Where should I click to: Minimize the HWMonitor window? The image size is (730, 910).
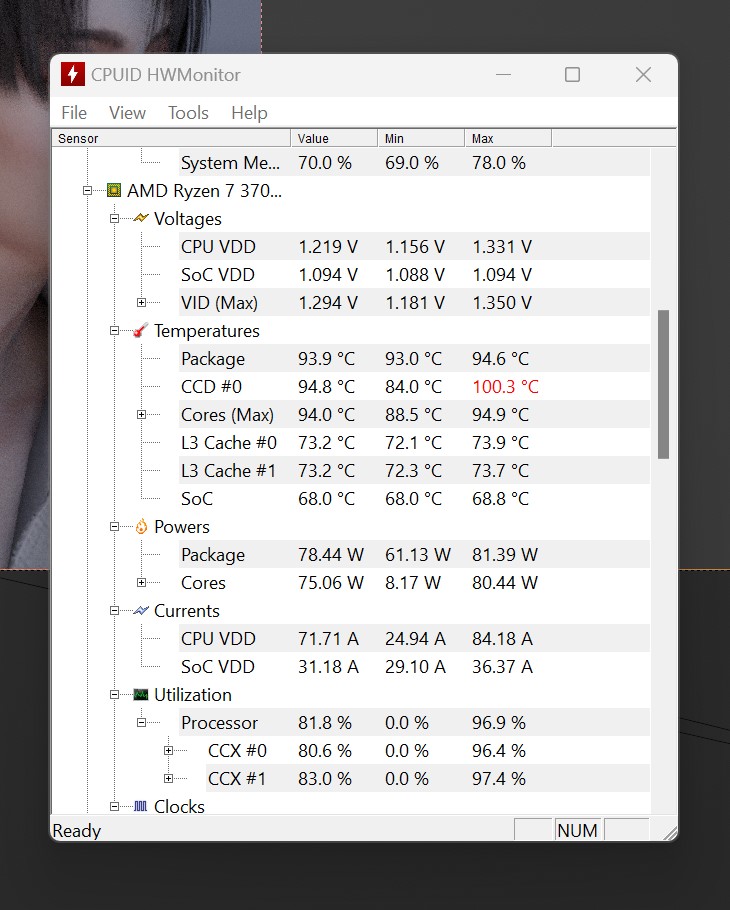(x=503, y=74)
